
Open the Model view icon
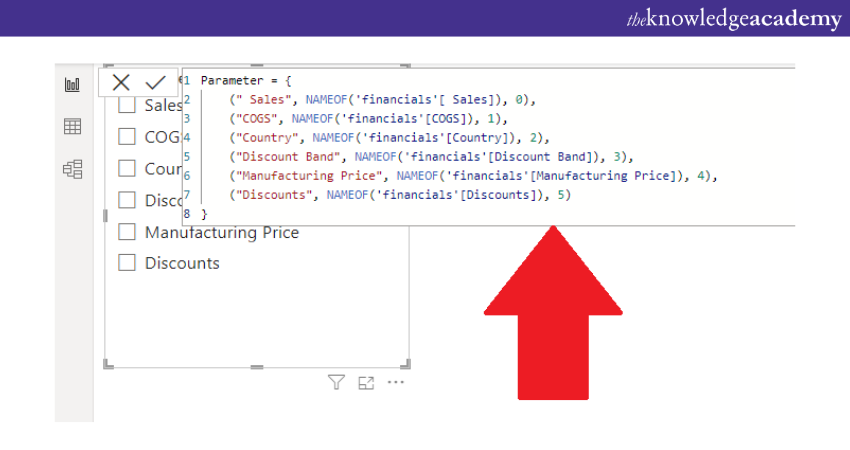click(x=72, y=169)
